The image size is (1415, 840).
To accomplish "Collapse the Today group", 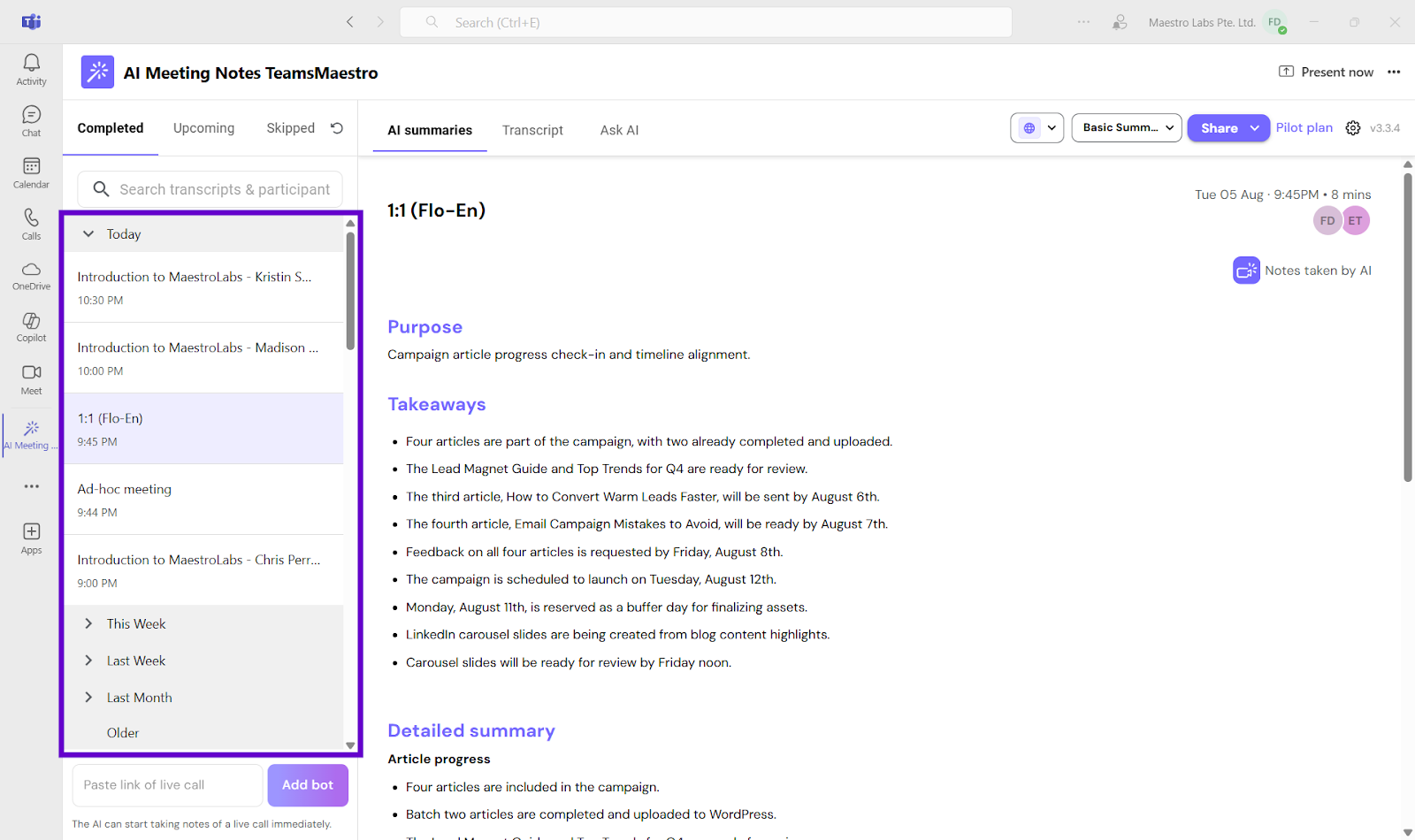I will click(88, 234).
